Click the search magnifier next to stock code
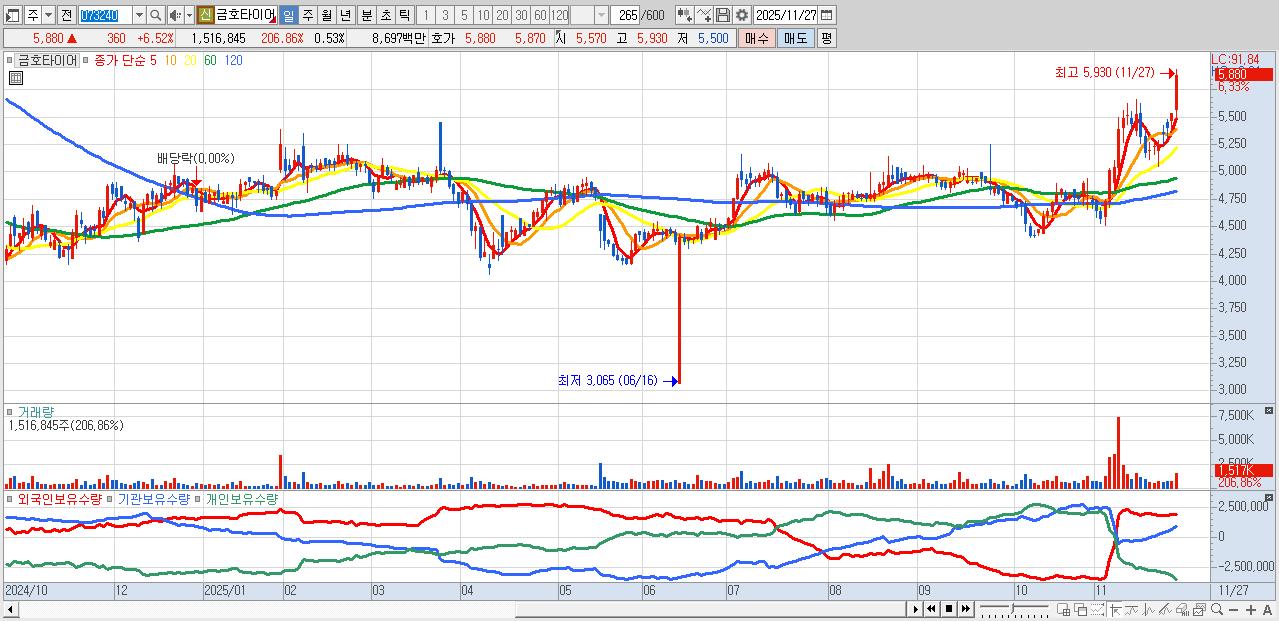The width and height of the screenshot is (1279, 621). pos(155,15)
